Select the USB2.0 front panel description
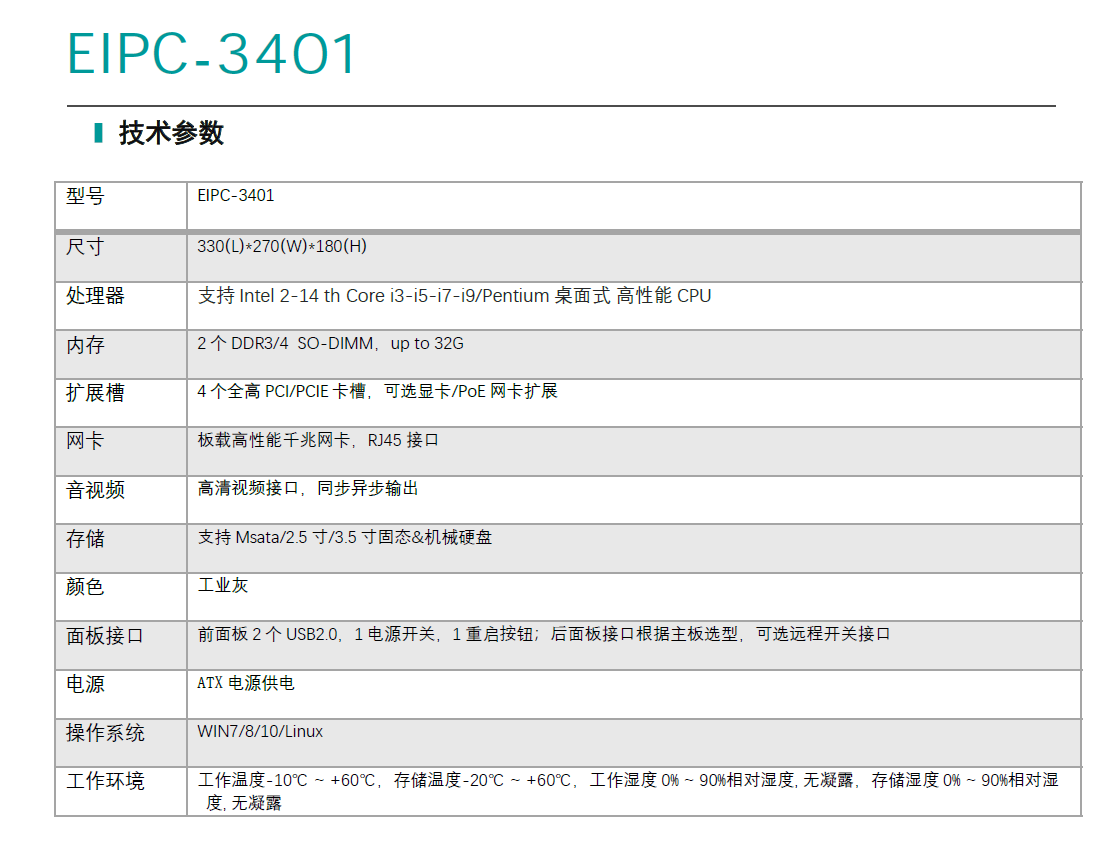This screenshot has width=1102, height=844. pos(543,634)
